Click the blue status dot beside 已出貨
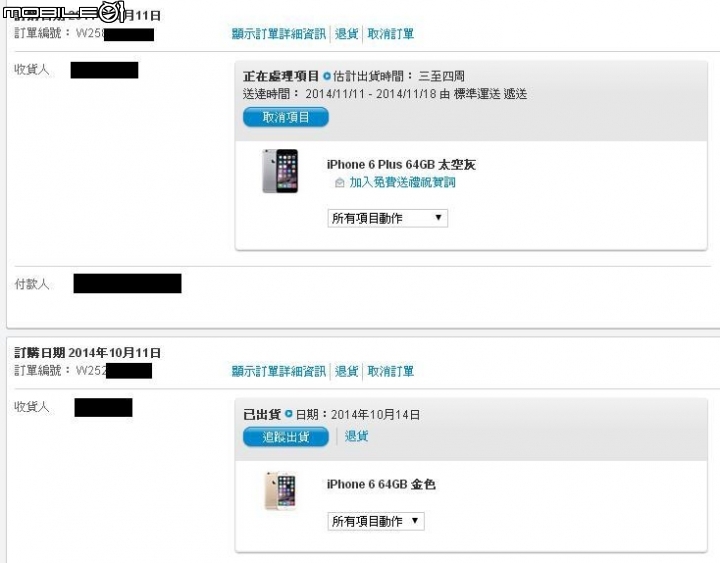Viewport: 720px width, 563px height. (x=288, y=414)
